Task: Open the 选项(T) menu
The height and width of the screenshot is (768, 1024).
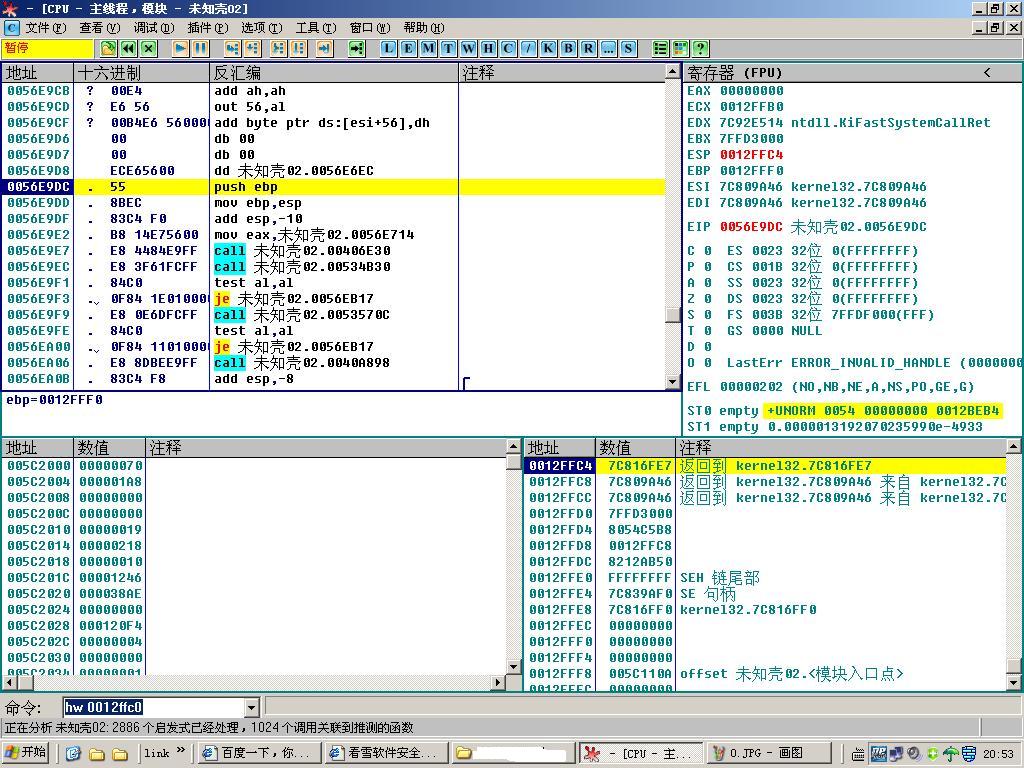Action: [262, 28]
